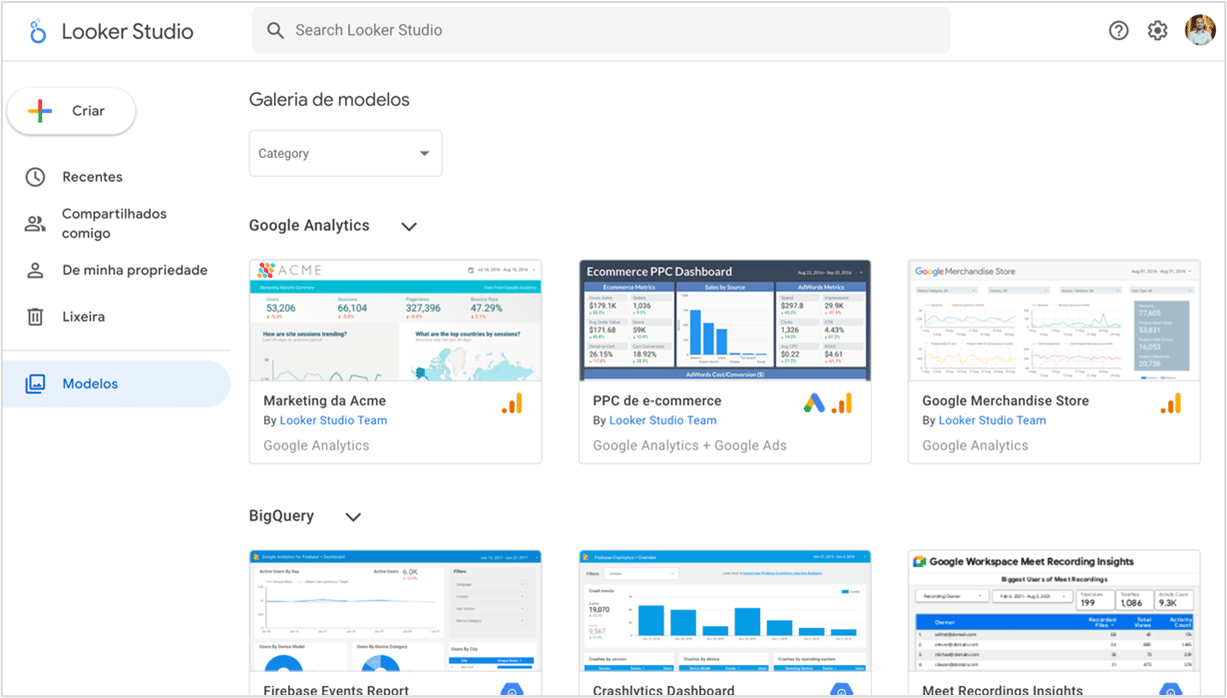Image resolution: width=1227 pixels, height=698 pixels.
Task: Click Google Ads icon on PPC de e-commerce
Action: [815, 403]
